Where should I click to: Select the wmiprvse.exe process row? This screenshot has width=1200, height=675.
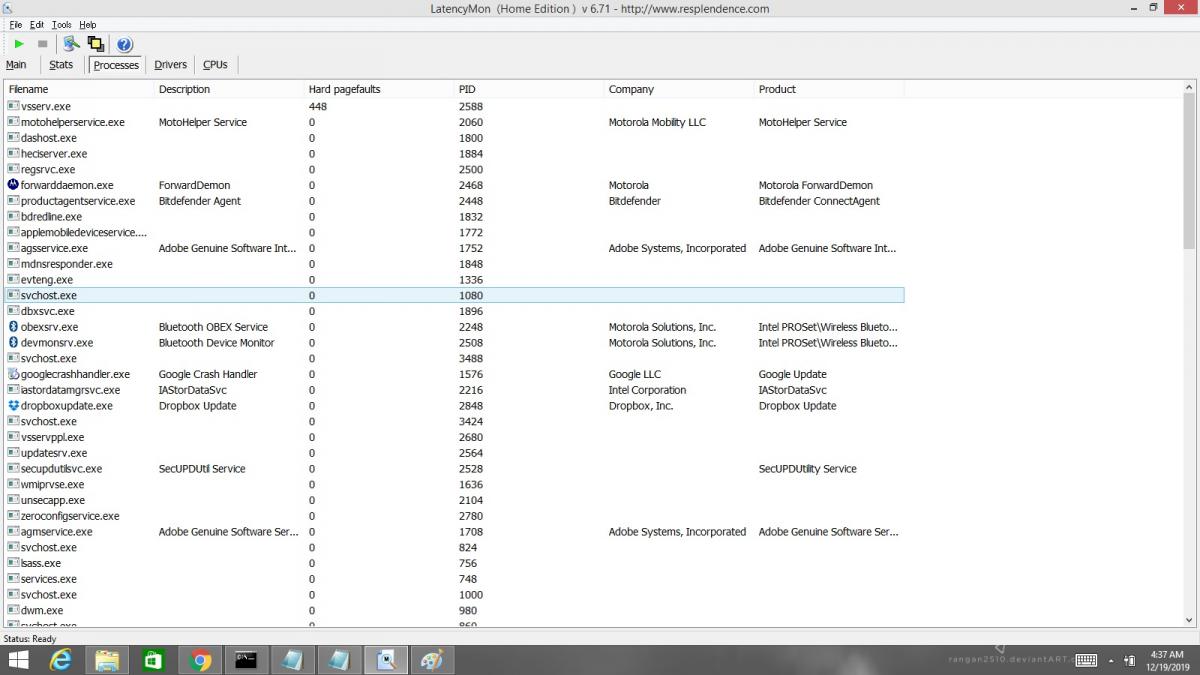pyautogui.click(x=454, y=485)
